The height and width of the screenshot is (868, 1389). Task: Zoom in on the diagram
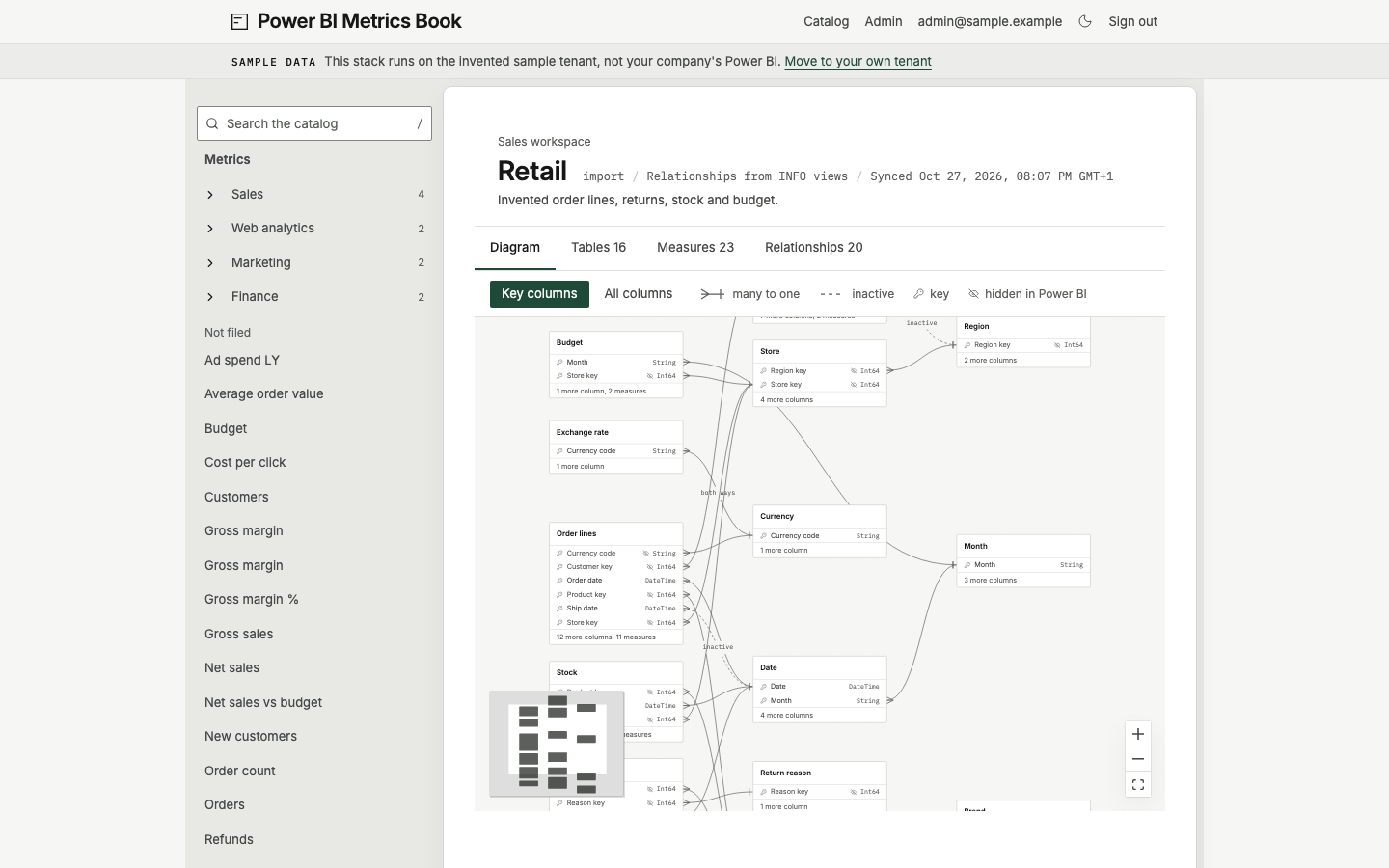pos(1138,734)
